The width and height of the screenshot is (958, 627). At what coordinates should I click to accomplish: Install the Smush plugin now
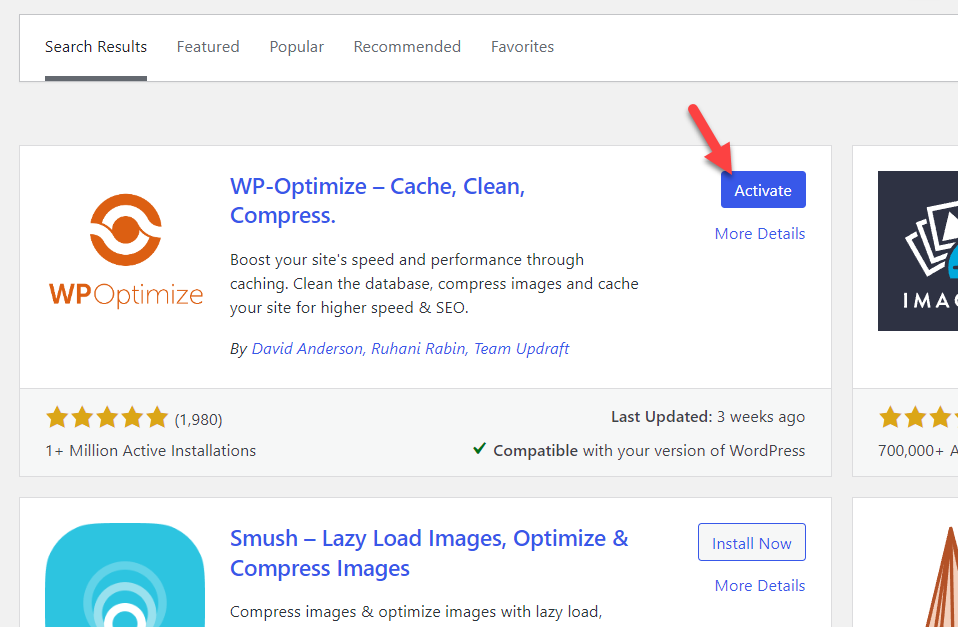click(x=751, y=542)
